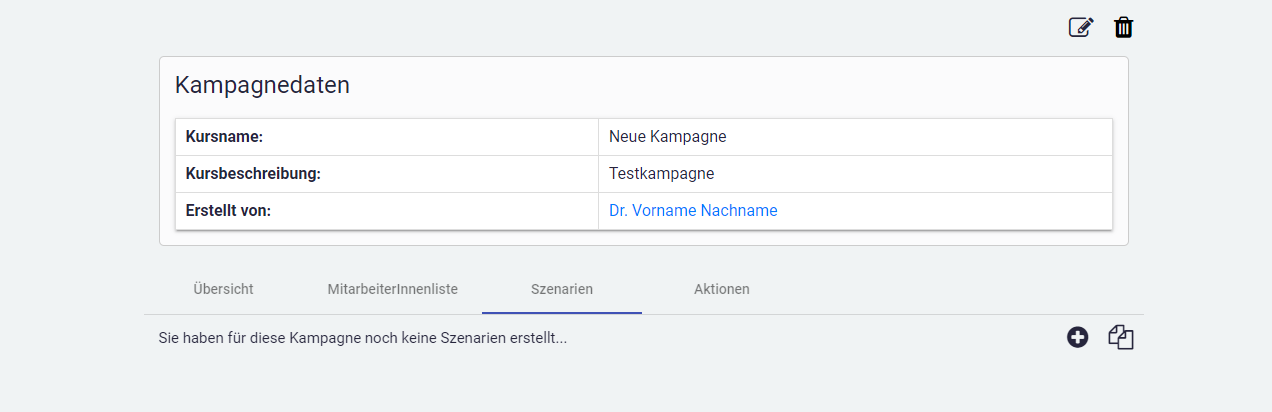Click the copy scenarios icon
Image resolution: width=1272 pixels, height=412 pixels.
[1121, 338]
